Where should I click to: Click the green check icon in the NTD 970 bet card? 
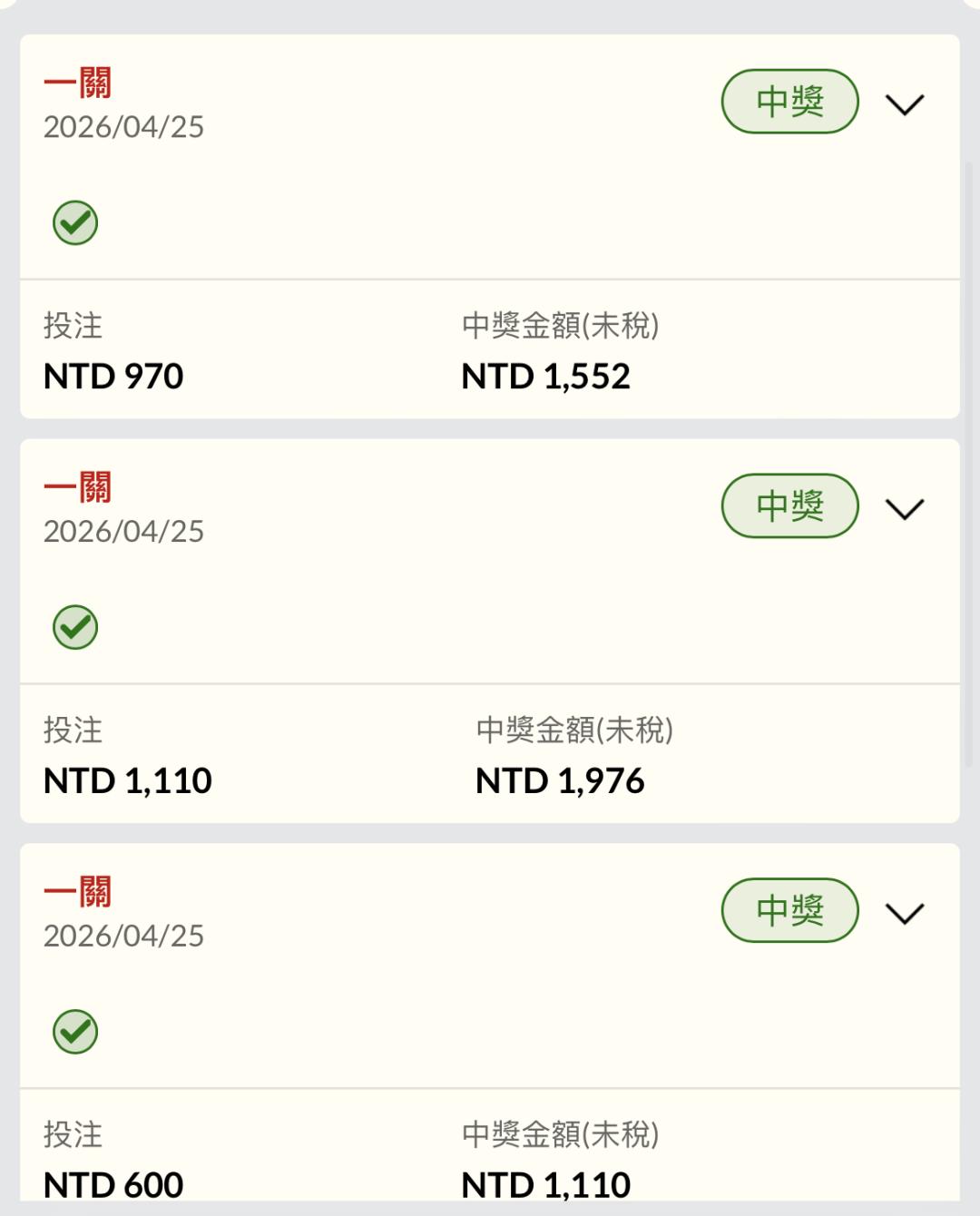click(75, 223)
